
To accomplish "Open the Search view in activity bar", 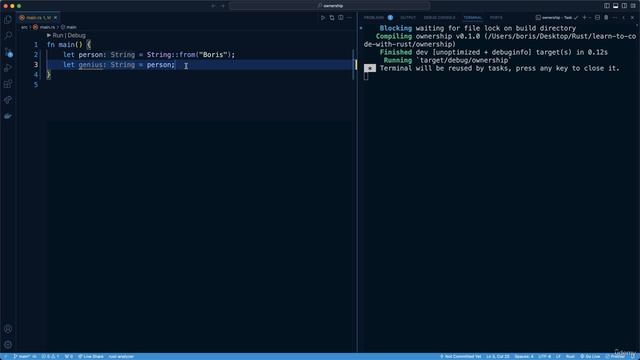I will point(8,36).
